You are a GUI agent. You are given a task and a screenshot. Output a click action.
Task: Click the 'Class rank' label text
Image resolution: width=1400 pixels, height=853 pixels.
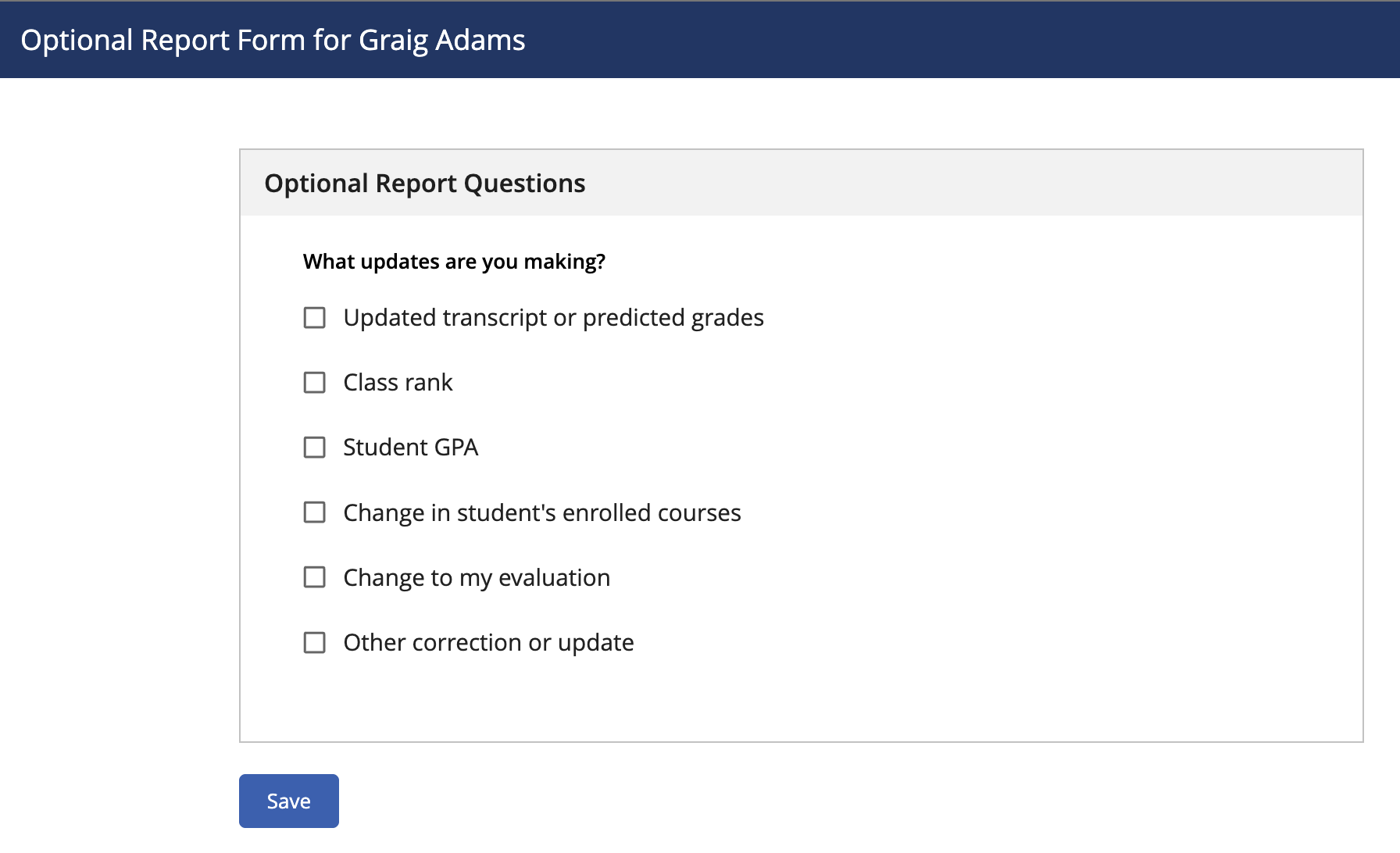click(398, 383)
